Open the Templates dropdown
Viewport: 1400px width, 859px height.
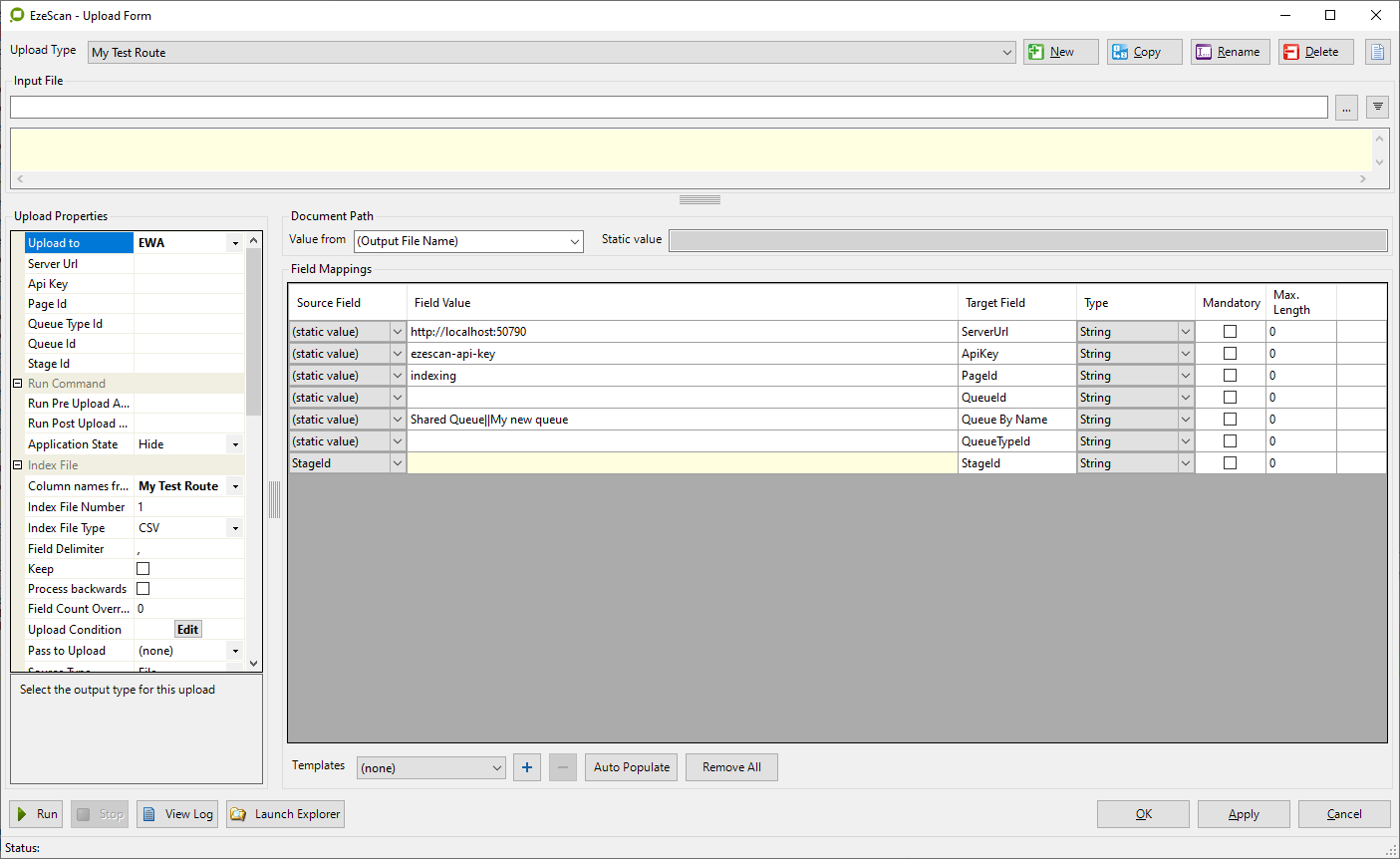coord(497,768)
